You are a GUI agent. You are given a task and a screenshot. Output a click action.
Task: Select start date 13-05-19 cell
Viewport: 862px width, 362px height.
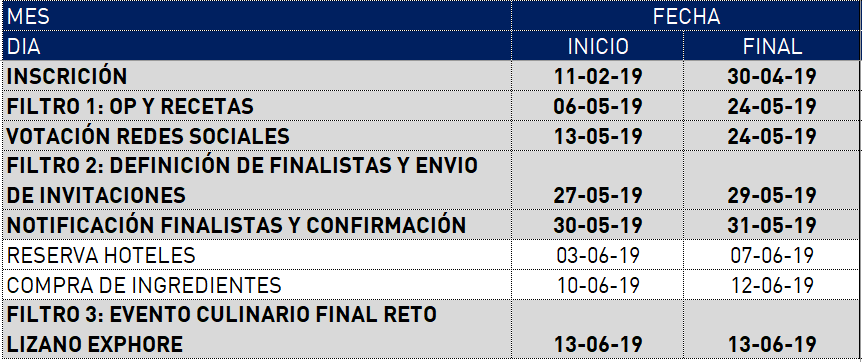point(598,135)
